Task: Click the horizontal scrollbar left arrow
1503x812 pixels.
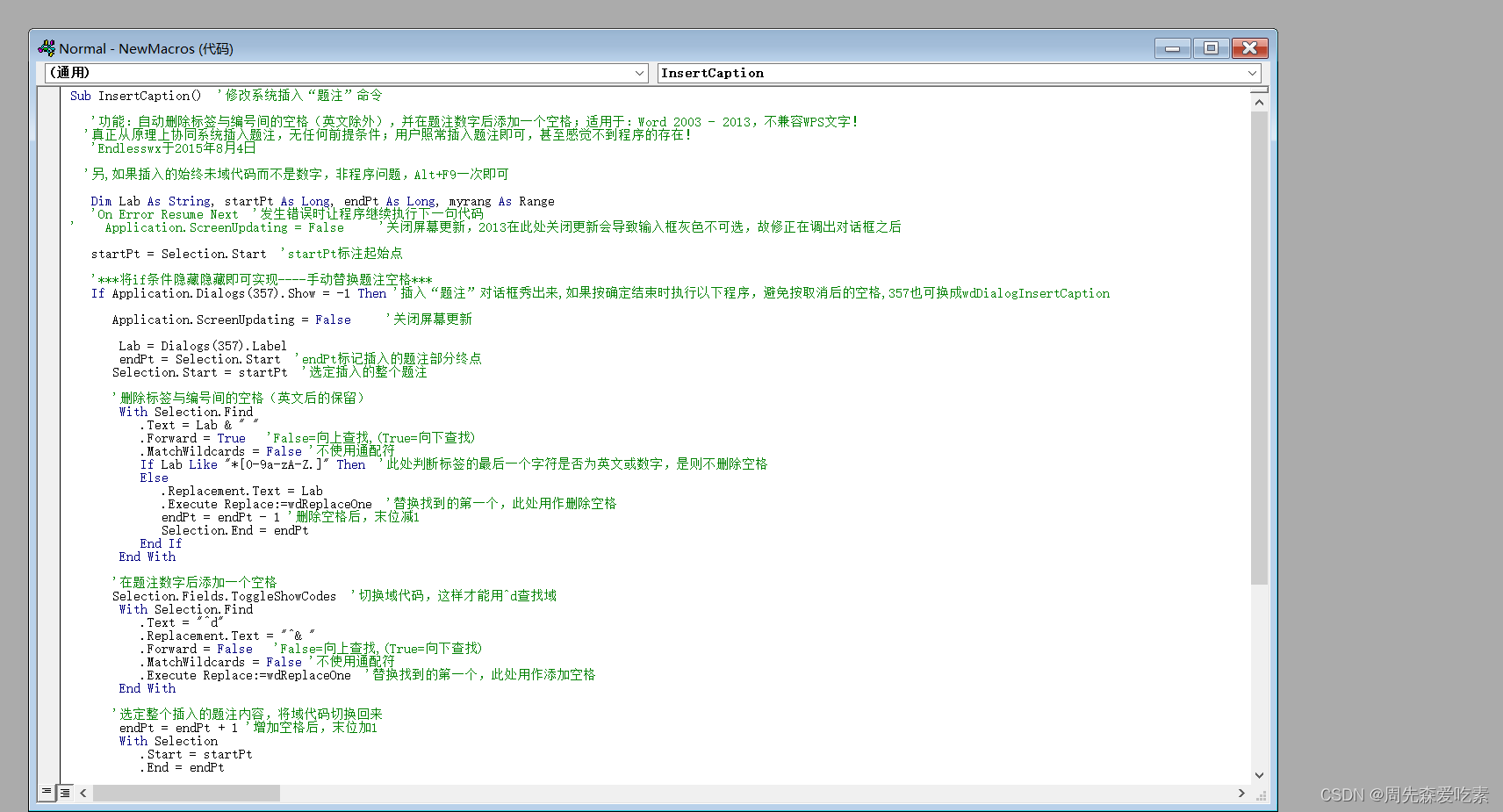Action: click(83, 793)
